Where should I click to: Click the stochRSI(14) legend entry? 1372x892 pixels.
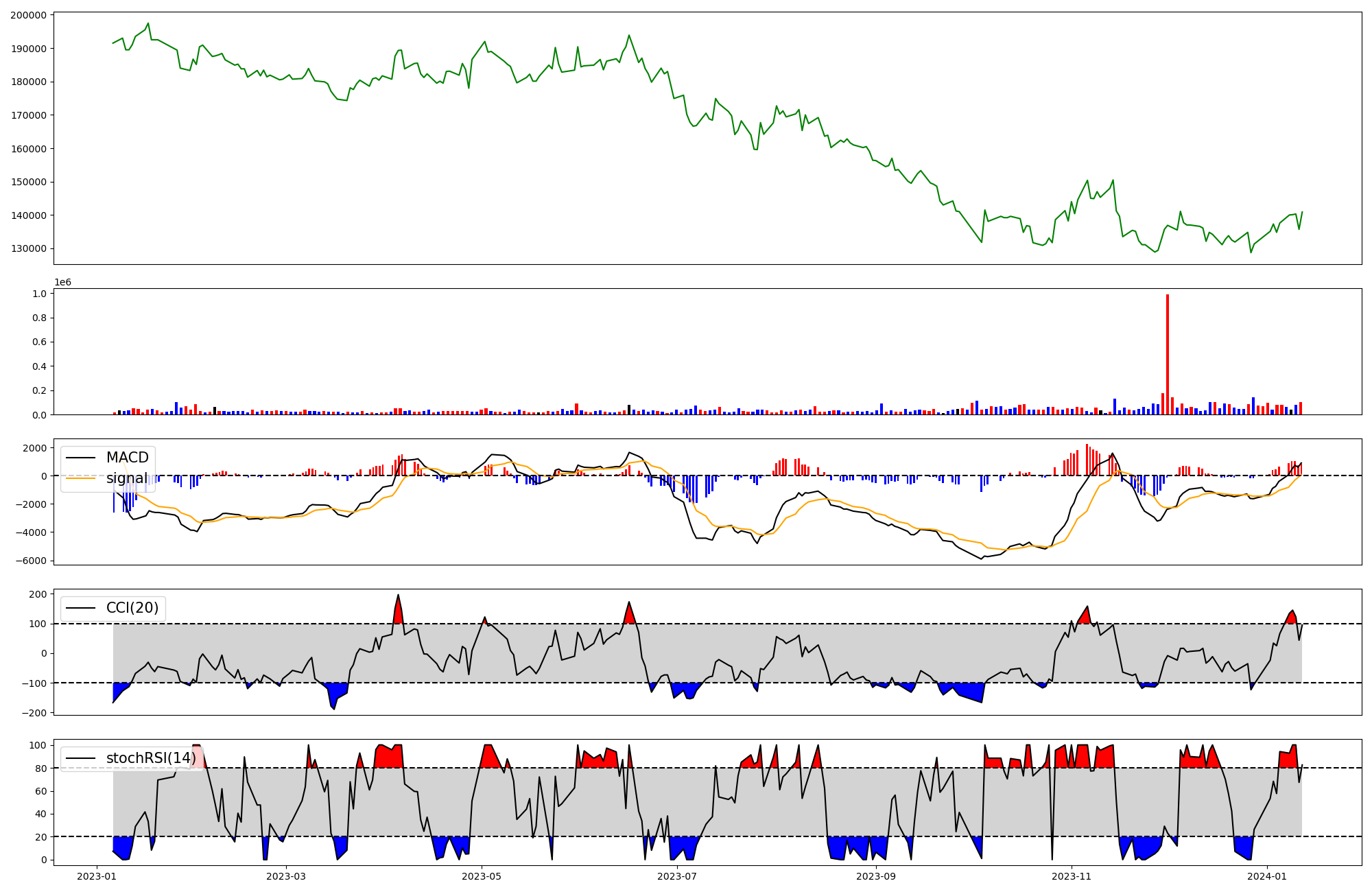(x=150, y=758)
